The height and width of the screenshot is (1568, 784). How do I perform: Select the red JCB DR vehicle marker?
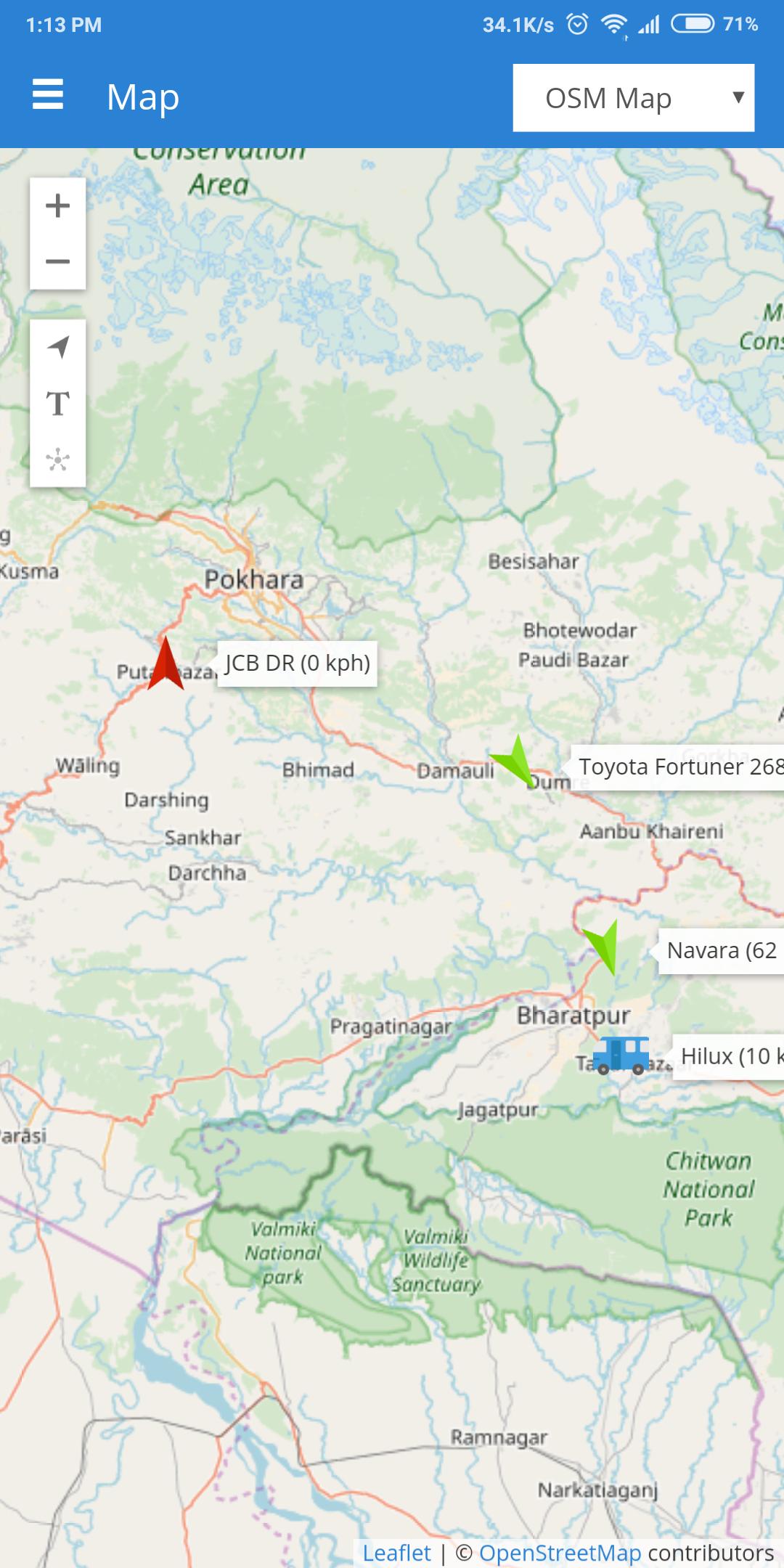point(166,663)
